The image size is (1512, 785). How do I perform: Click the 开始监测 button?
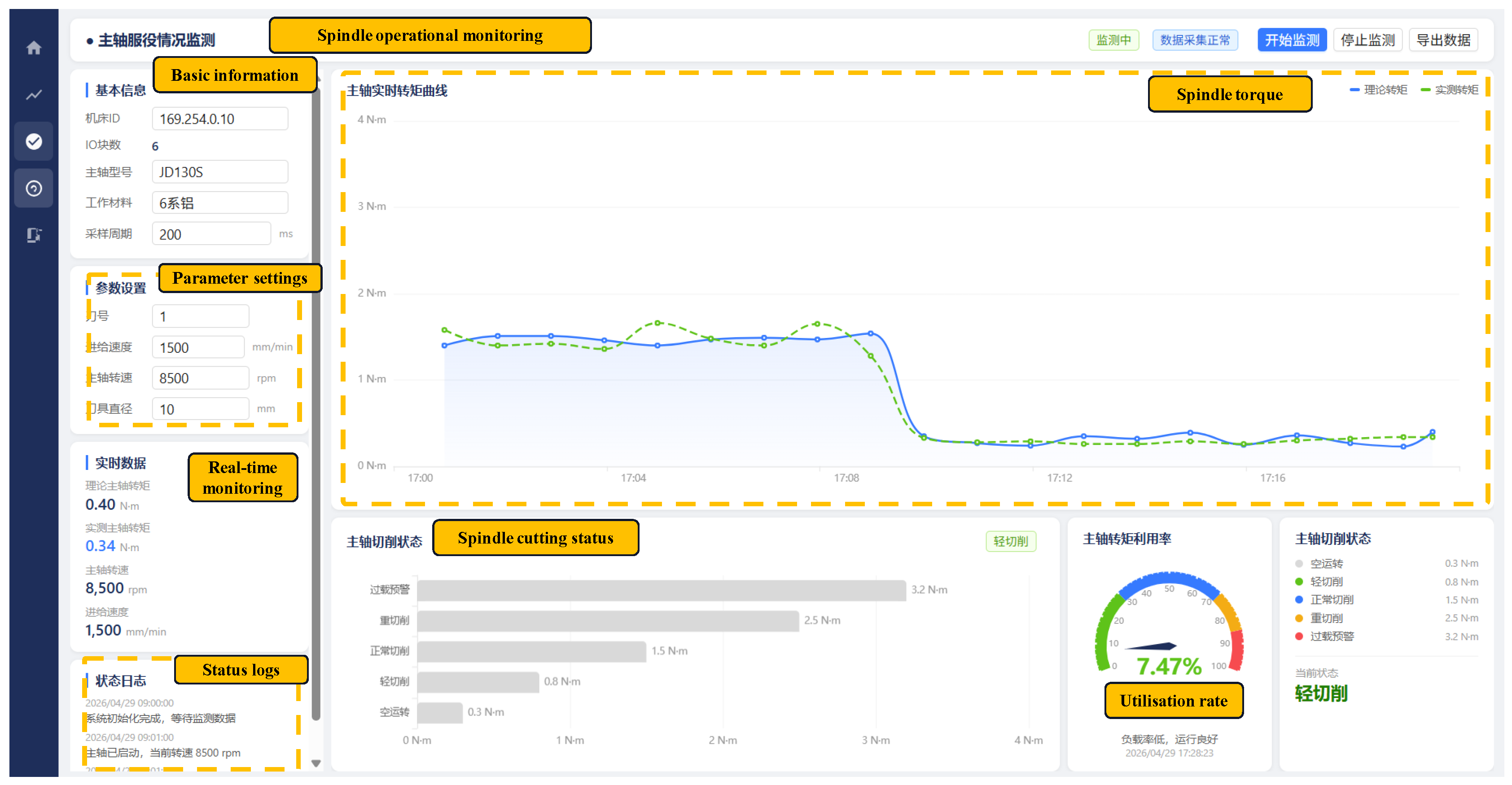1292,40
